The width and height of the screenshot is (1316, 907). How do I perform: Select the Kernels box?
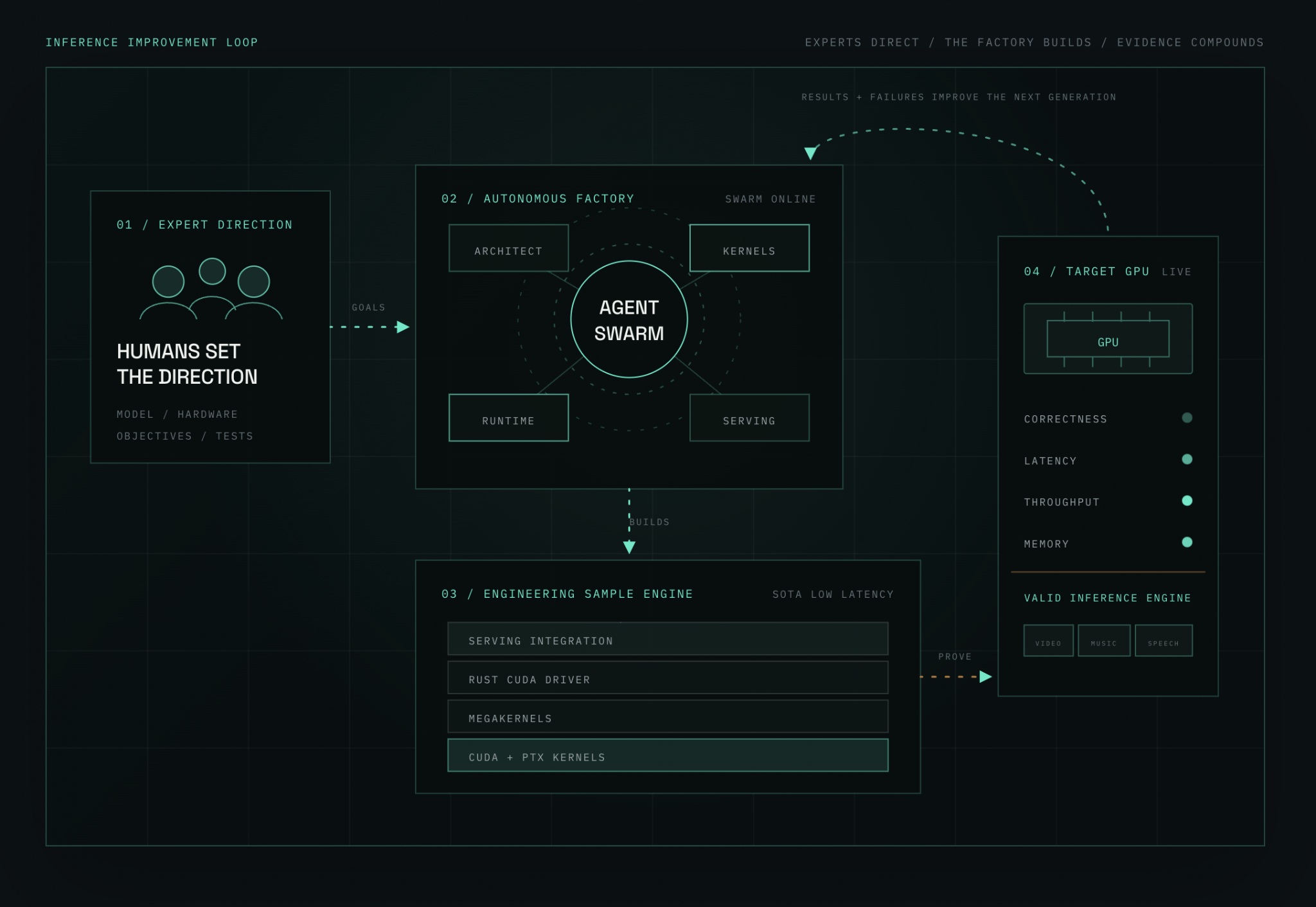click(749, 248)
